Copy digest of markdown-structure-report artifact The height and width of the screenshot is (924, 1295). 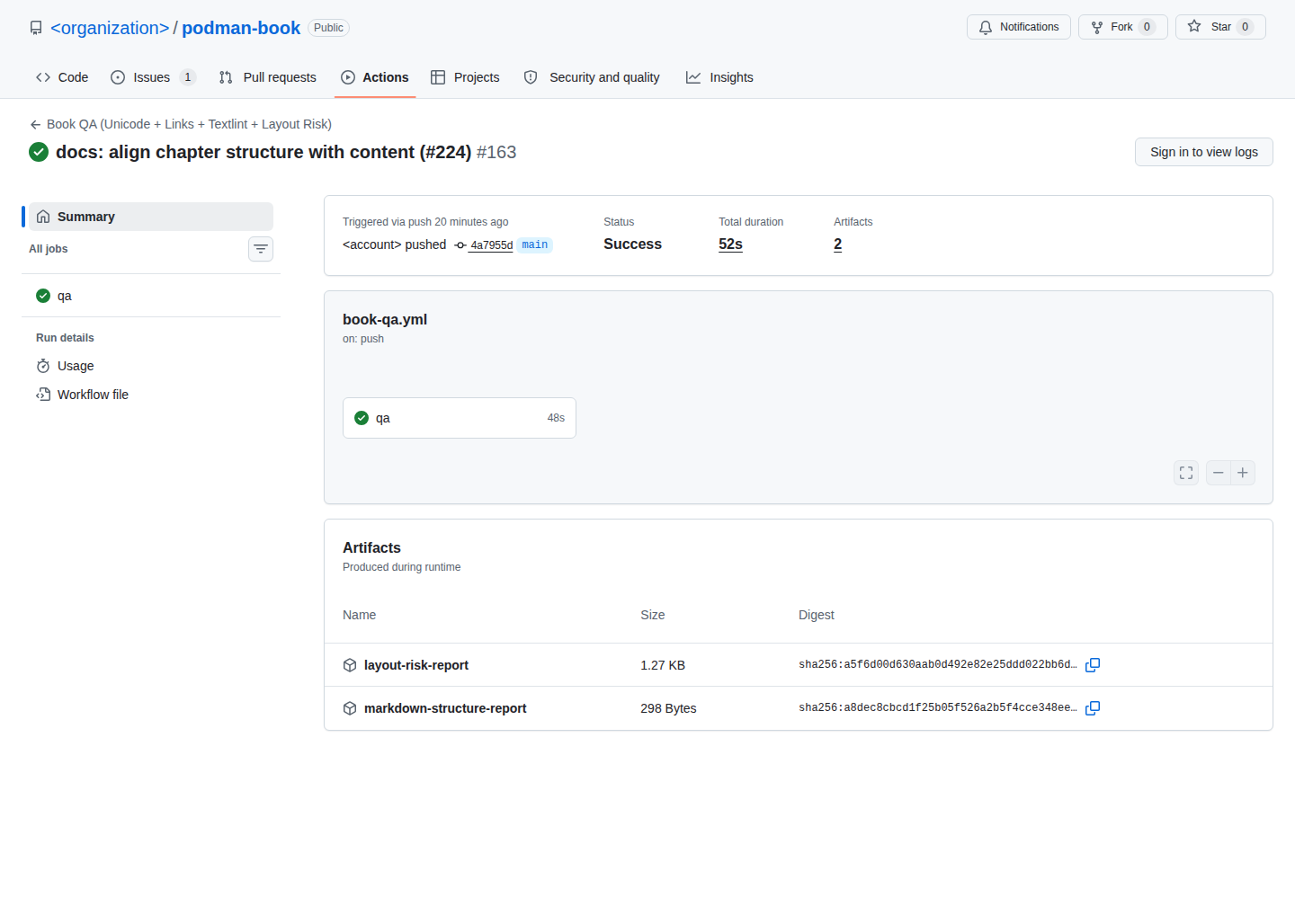(1093, 708)
